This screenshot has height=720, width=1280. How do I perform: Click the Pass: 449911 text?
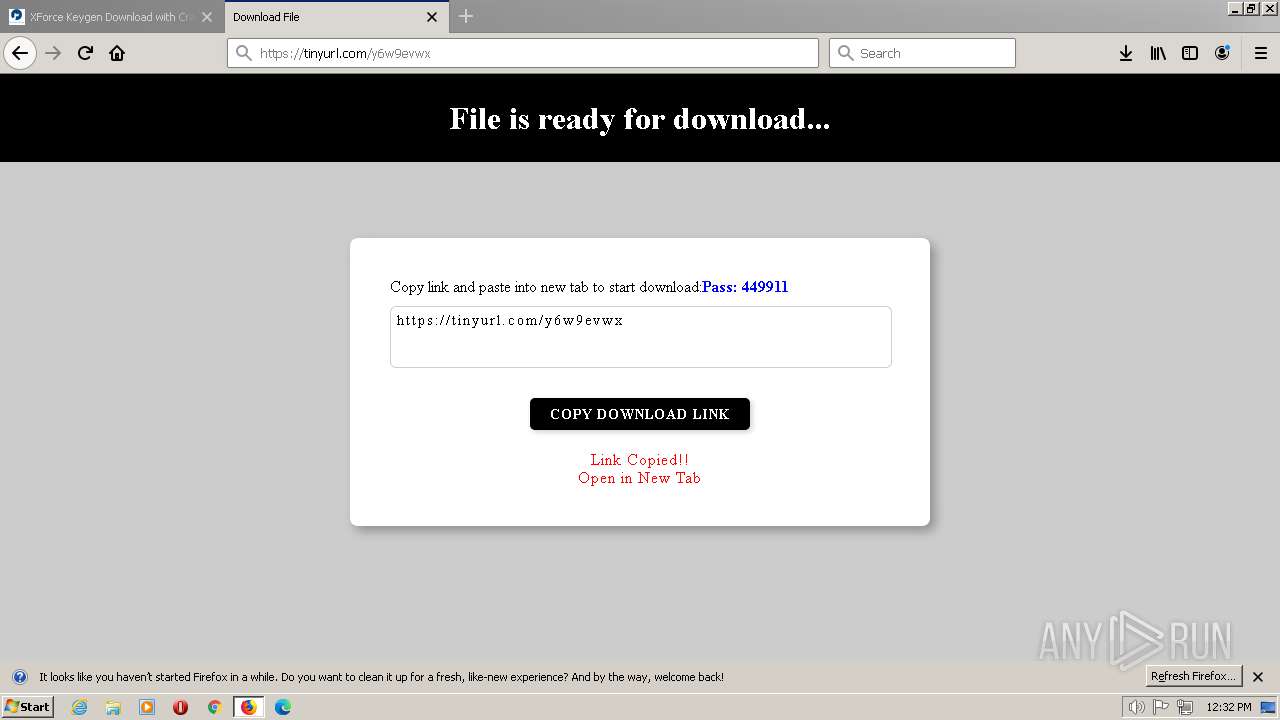tap(745, 287)
